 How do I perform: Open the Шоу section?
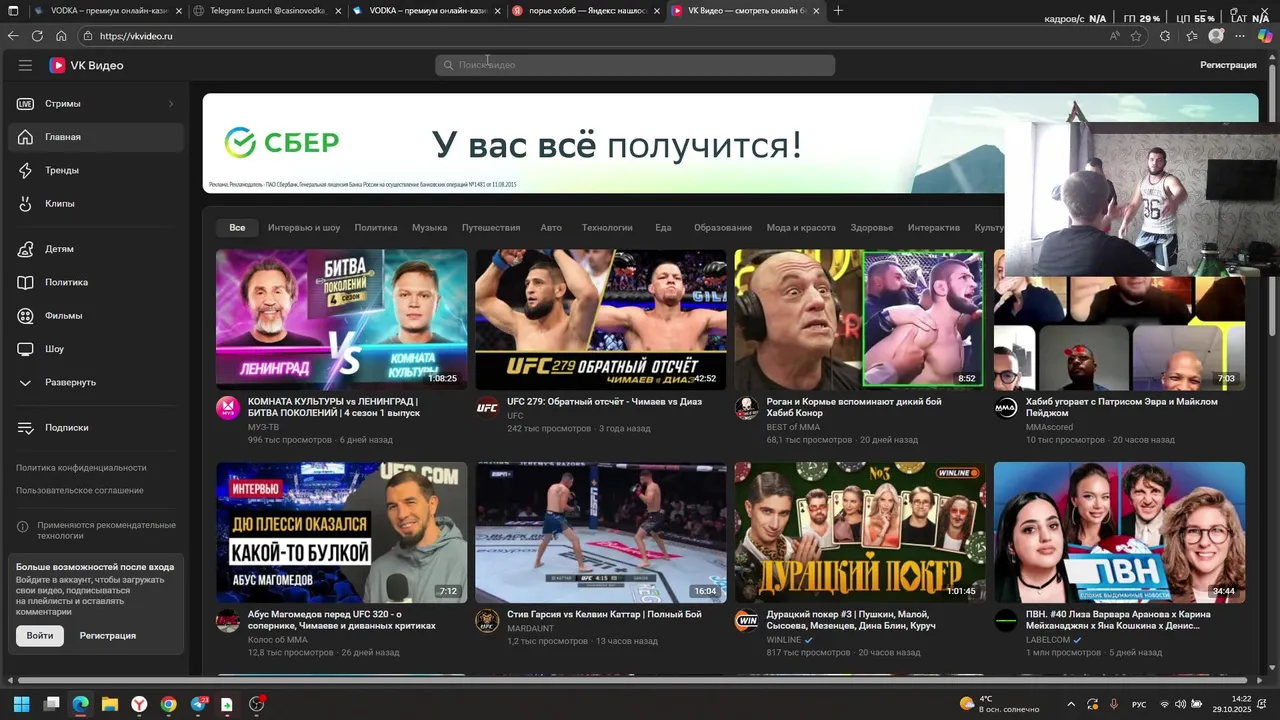[96, 349]
